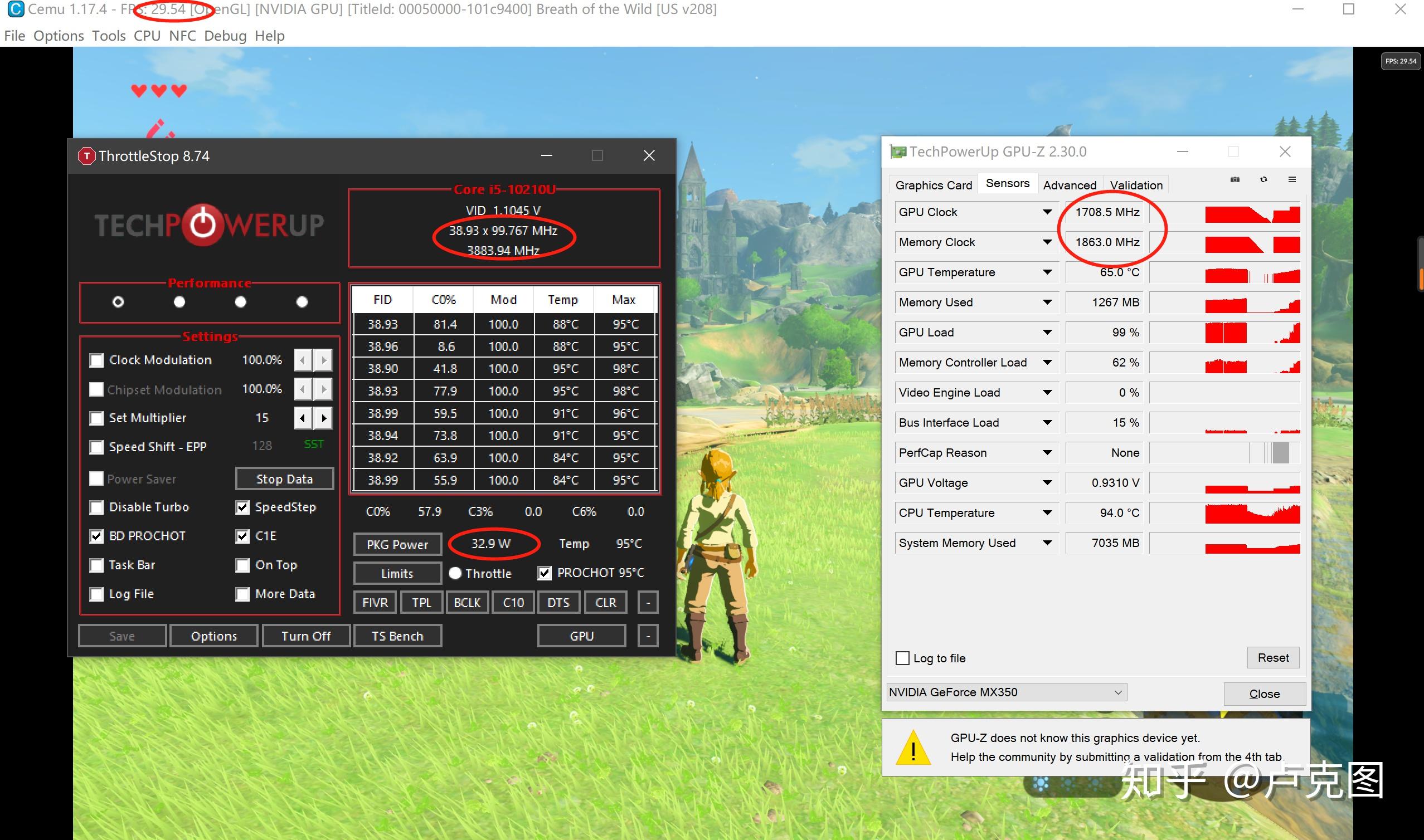The width and height of the screenshot is (1424, 840).
Task: Click the GPU-Z refresh icon
Action: 1263,179
